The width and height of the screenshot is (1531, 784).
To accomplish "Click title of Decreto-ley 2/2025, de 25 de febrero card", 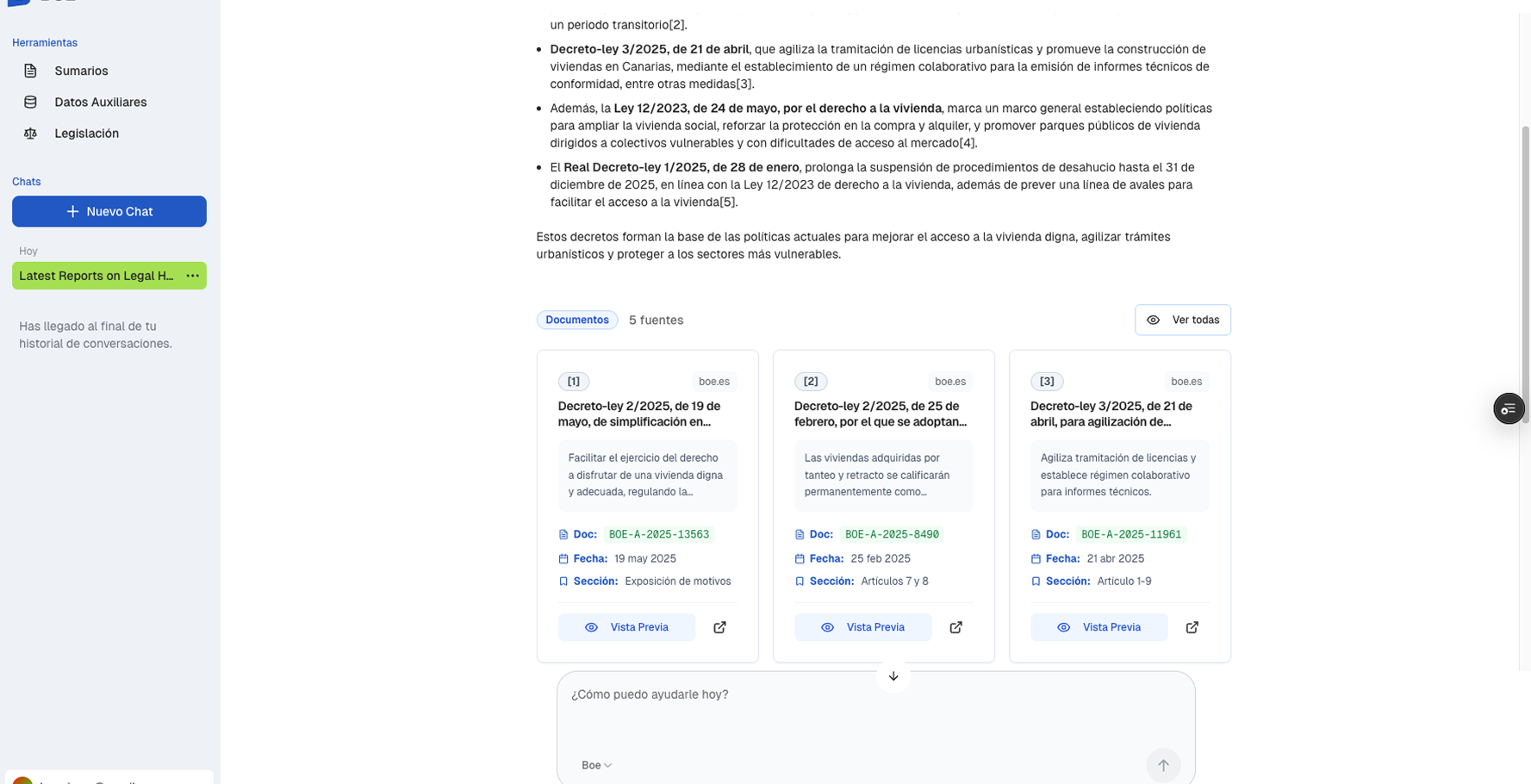I will coord(881,414).
